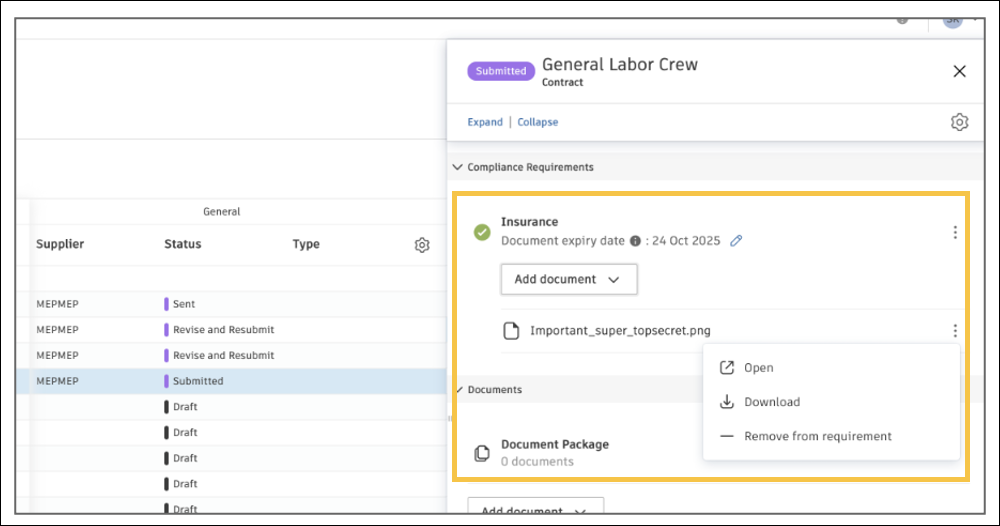1000x526 pixels.
Task: Collapse the Documents section
Action: 459,389
